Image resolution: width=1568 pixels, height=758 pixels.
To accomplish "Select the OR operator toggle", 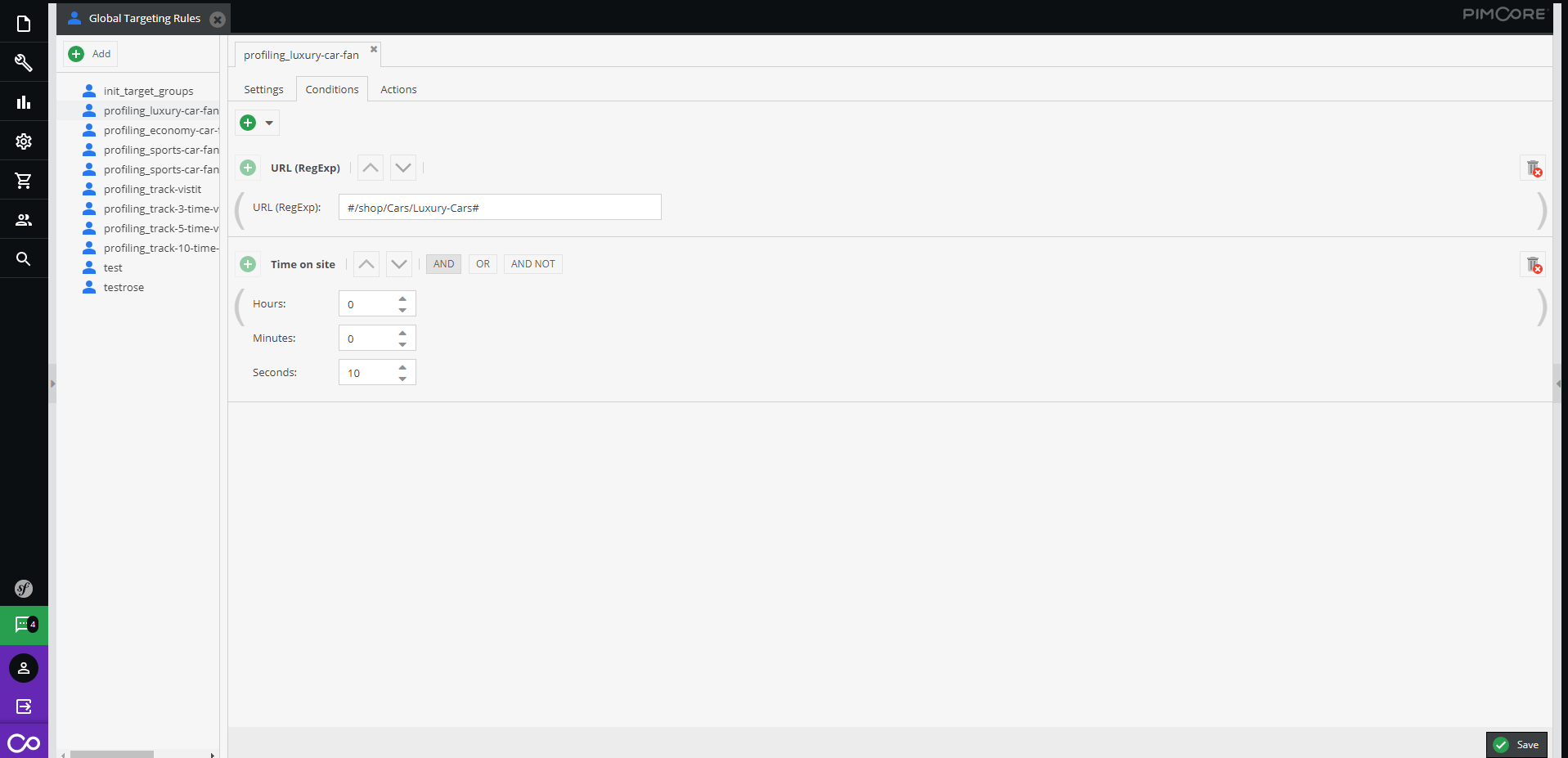I will (x=483, y=264).
